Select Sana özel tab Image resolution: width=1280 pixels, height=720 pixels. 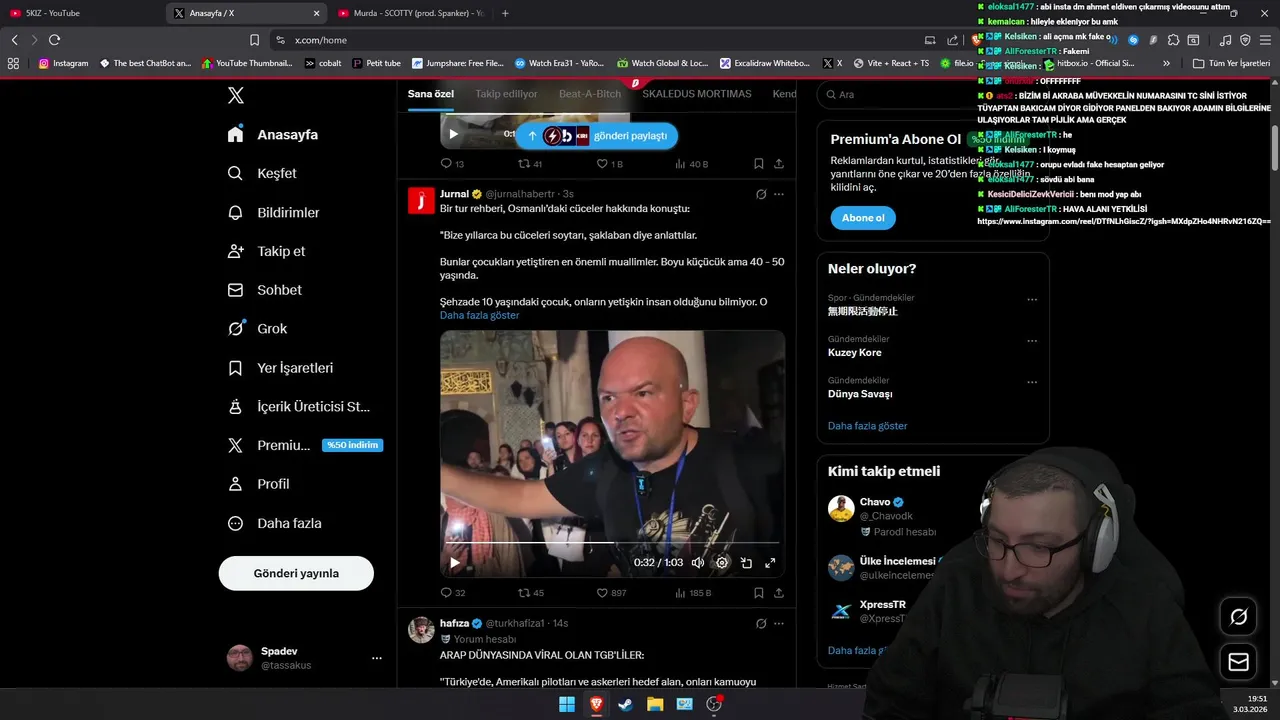pyautogui.click(x=431, y=94)
